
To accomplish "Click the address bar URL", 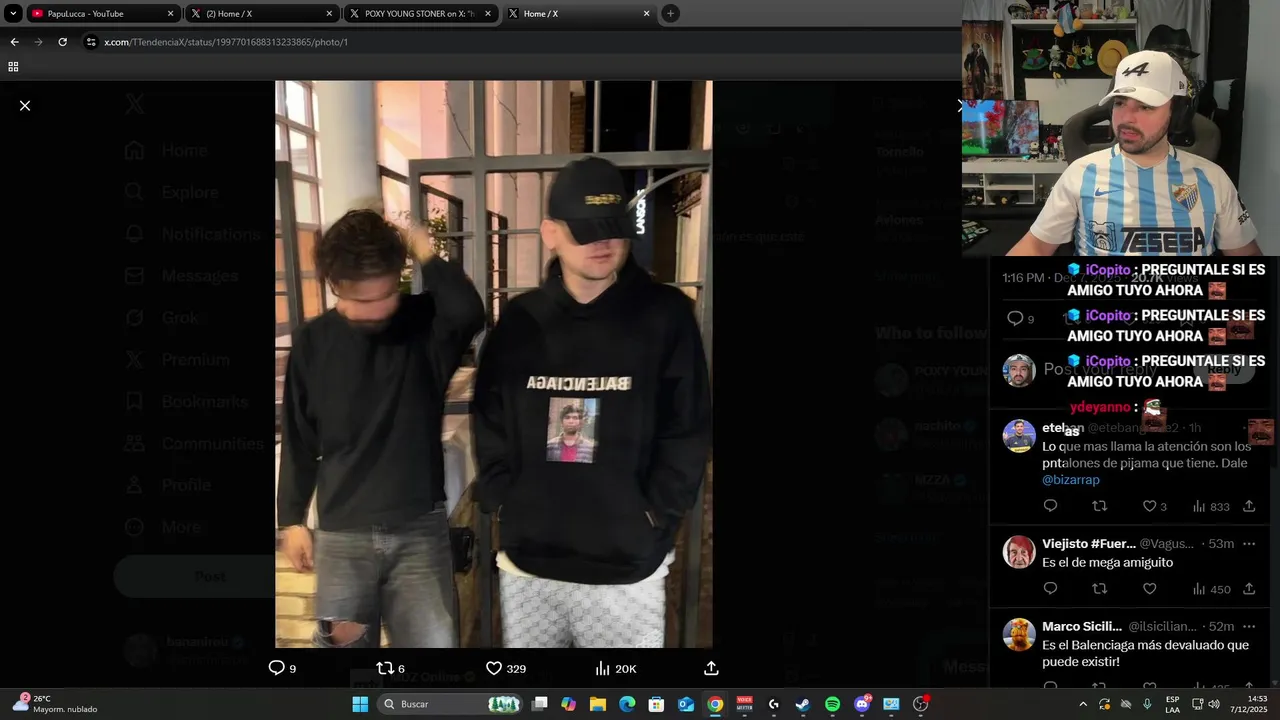I will 226,42.
